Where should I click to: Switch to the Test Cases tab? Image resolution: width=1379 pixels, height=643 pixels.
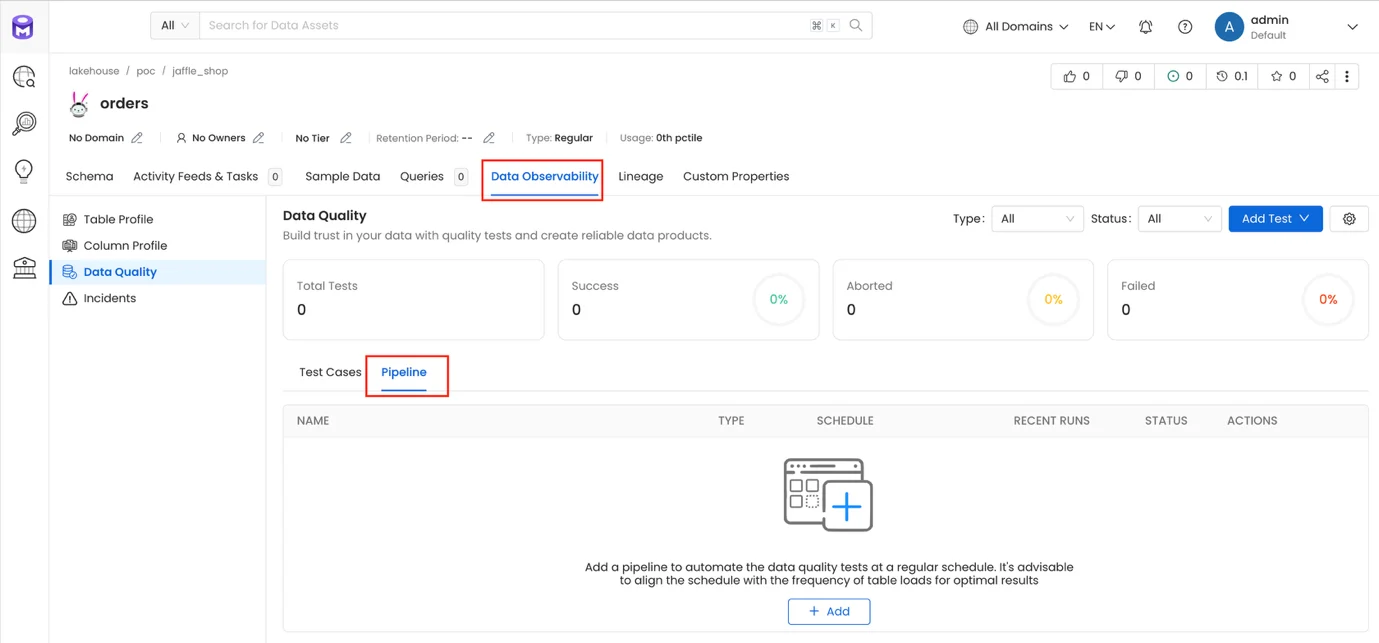click(x=330, y=372)
